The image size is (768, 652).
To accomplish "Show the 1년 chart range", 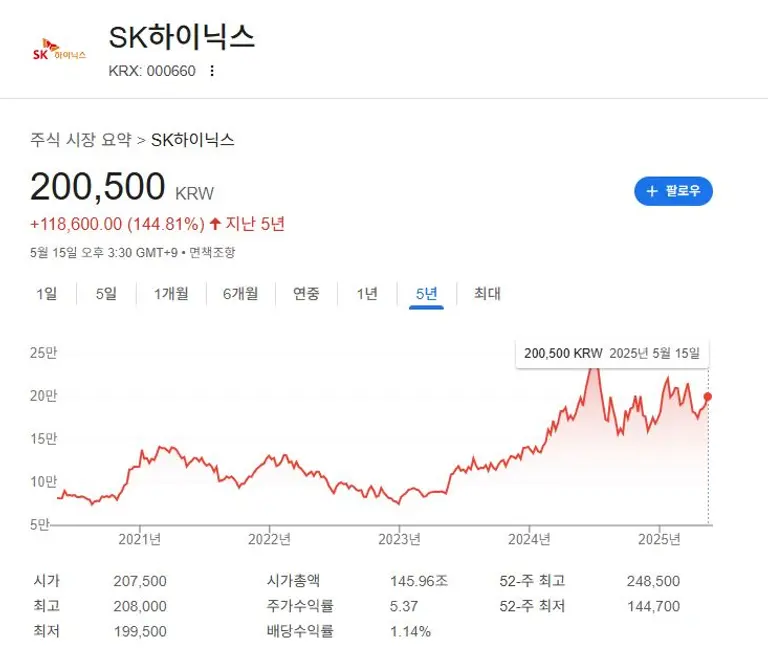I will pos(367,294).
